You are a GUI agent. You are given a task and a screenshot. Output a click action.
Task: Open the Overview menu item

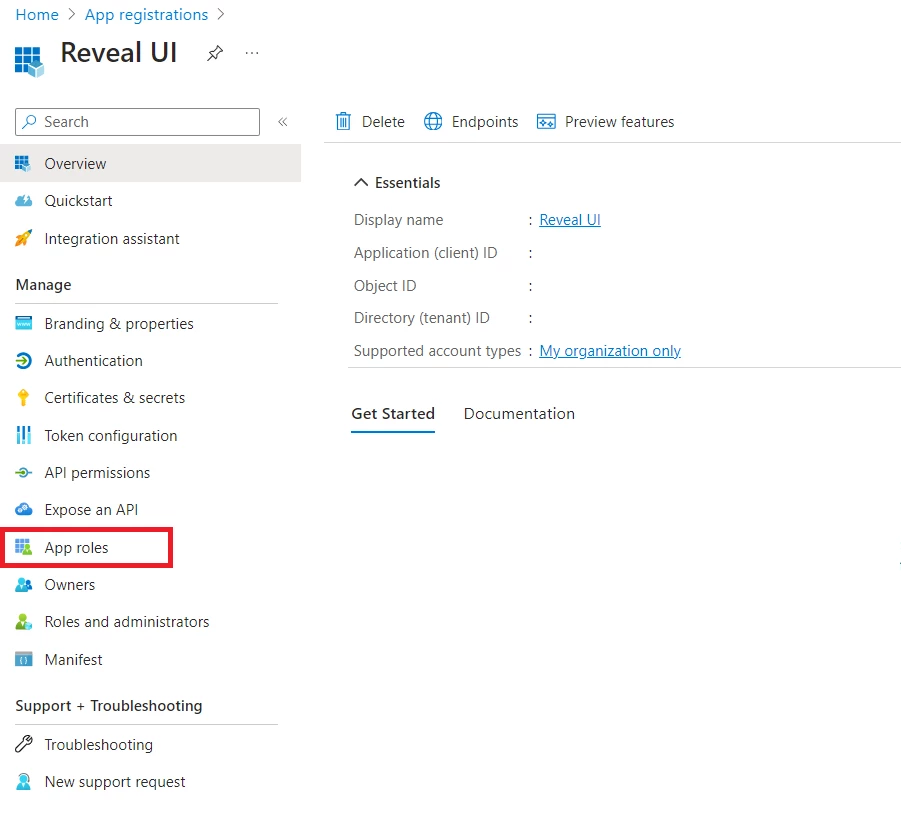point(151,164)
